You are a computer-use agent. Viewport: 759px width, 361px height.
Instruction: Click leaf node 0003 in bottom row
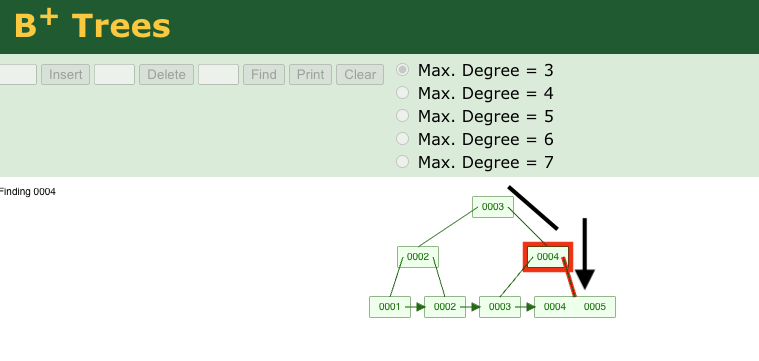[x=500, y=307]
